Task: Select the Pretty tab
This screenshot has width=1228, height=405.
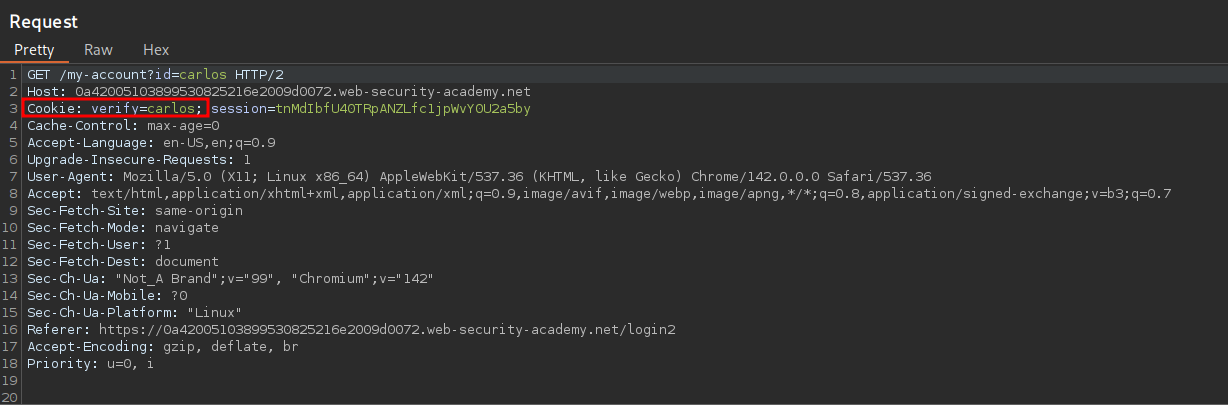Action: click(x=34, y=49)
